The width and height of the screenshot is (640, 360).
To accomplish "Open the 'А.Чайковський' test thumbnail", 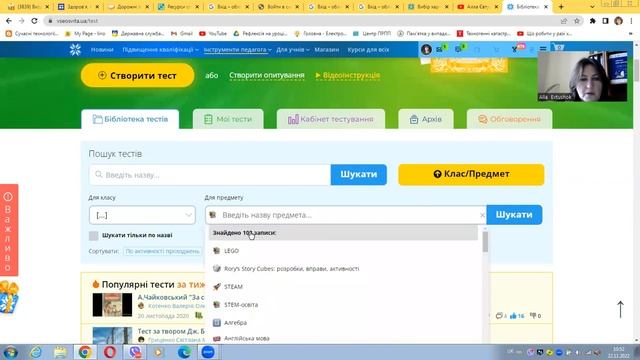I will tap(112, 304).
